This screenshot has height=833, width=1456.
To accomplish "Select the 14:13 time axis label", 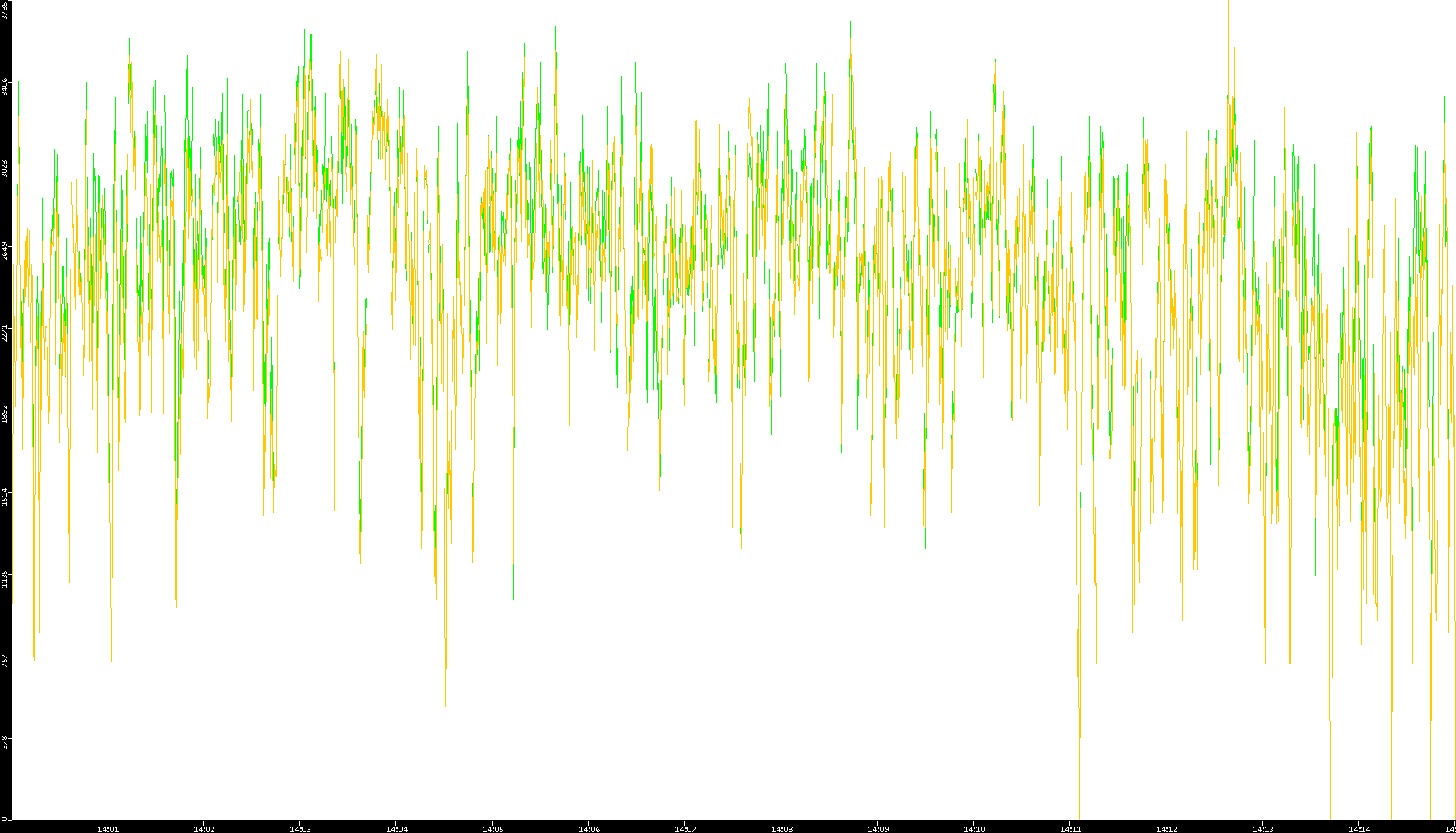I will coord(1263,829).
